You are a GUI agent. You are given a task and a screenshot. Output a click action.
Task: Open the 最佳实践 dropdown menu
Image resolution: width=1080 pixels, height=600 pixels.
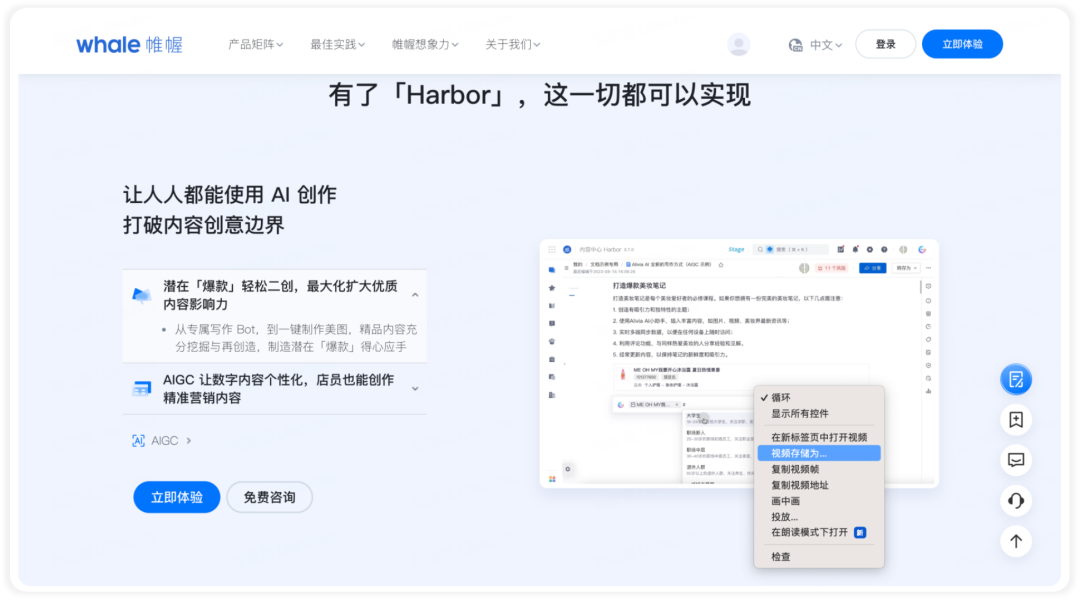(338, 45)
